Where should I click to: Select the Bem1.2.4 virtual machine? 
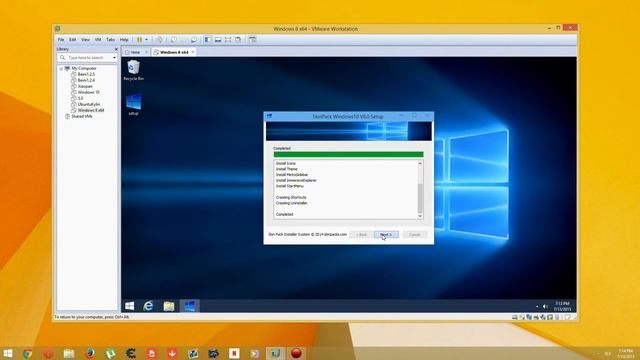pos(86,80)
